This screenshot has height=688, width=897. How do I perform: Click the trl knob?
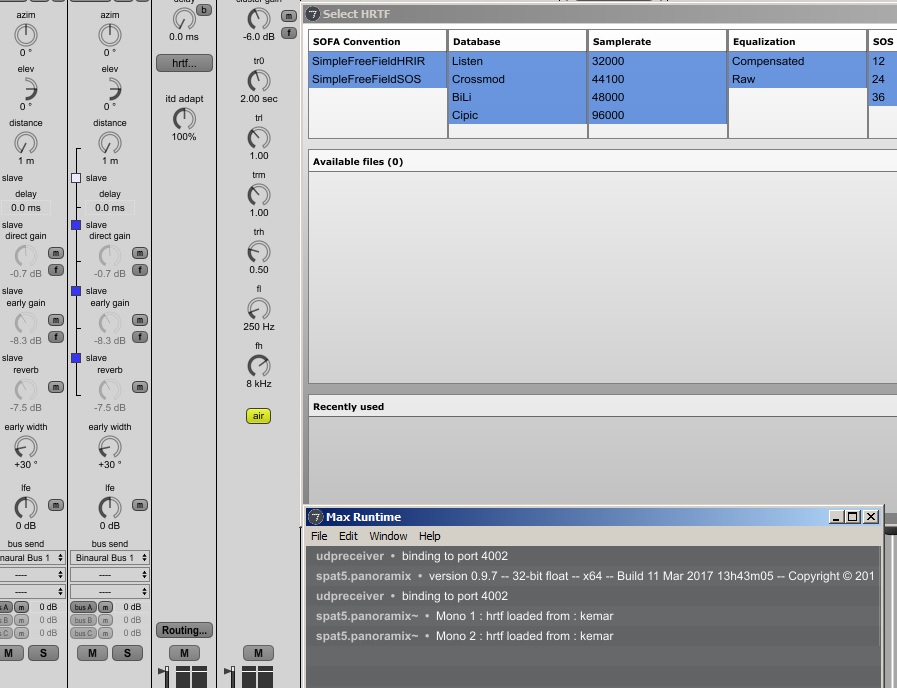[259, 138]
